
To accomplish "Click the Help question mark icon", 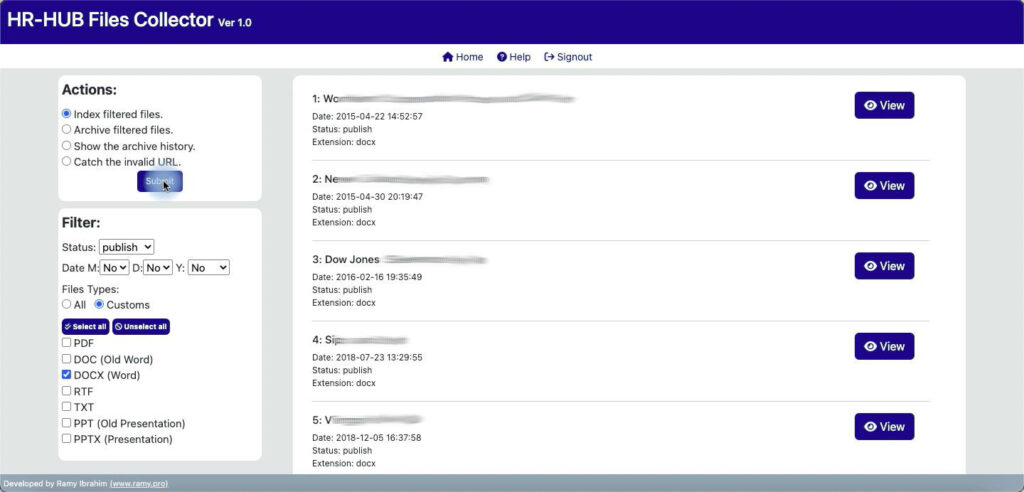I will point(503,57).
